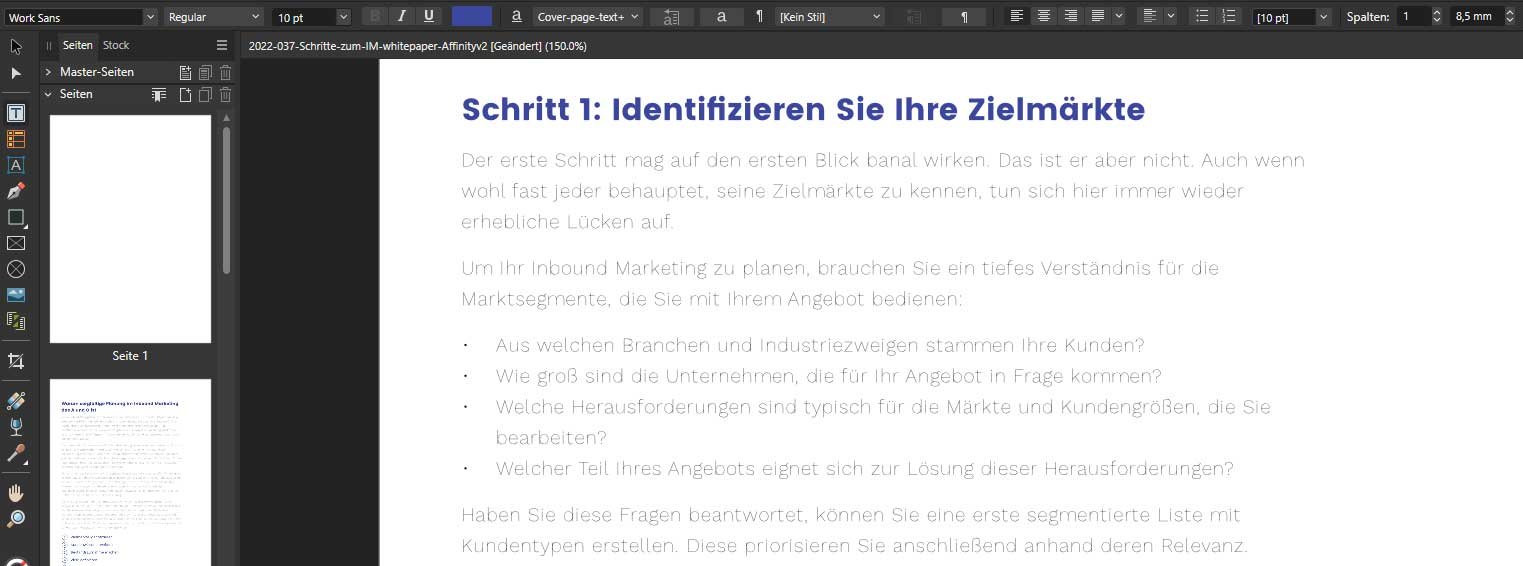The image size is (1523, 566).
Task: Activate the Vector Crop tool
Action: [x=15, y=361]
